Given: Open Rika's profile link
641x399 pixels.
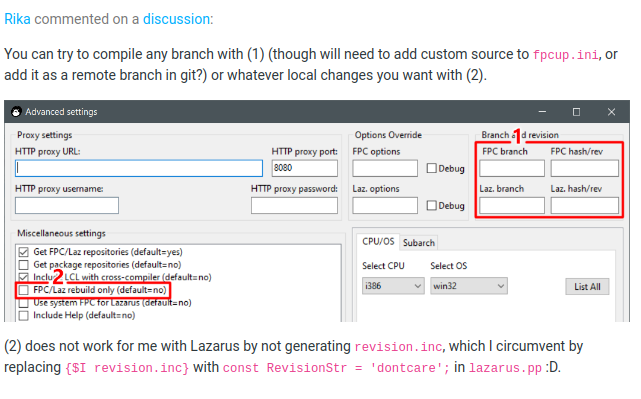Looking at the screenshot, I should pyautogui.click(x=17, y=19).
